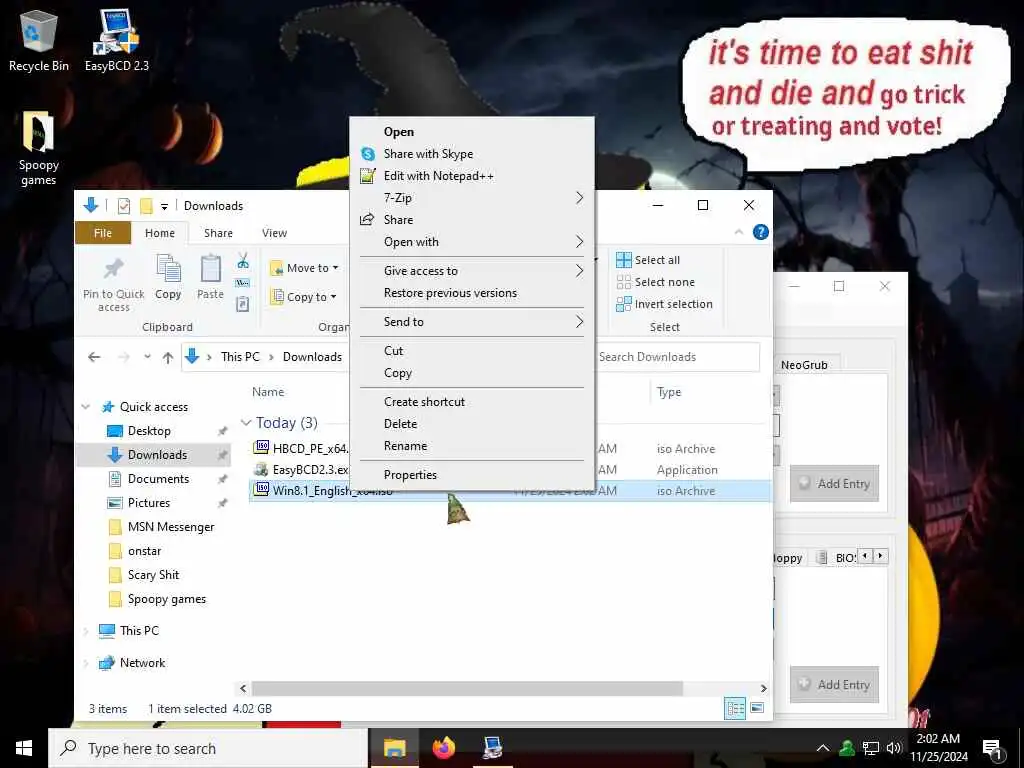Screen dimensions: 1024x768
Task: Switch to Details view icon in status bar
Action: (x=735, y=709)
